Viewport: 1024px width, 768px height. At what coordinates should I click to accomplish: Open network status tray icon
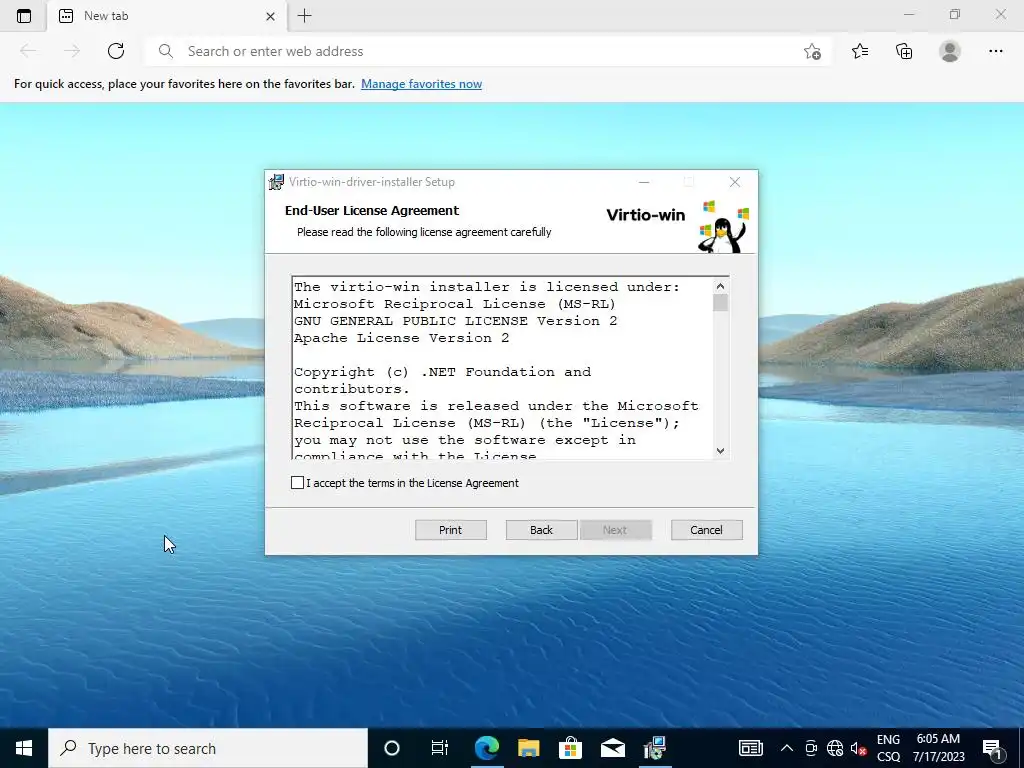click(x=835, y=748)
